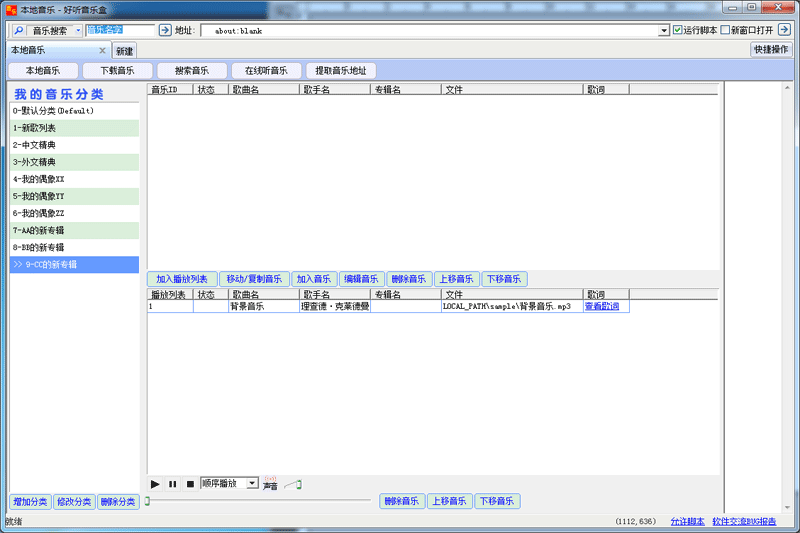Viewport: 800px width, 533px height.
Task: Click the artist cell 理查德·克莱德曼
Action: pos(335,307)
